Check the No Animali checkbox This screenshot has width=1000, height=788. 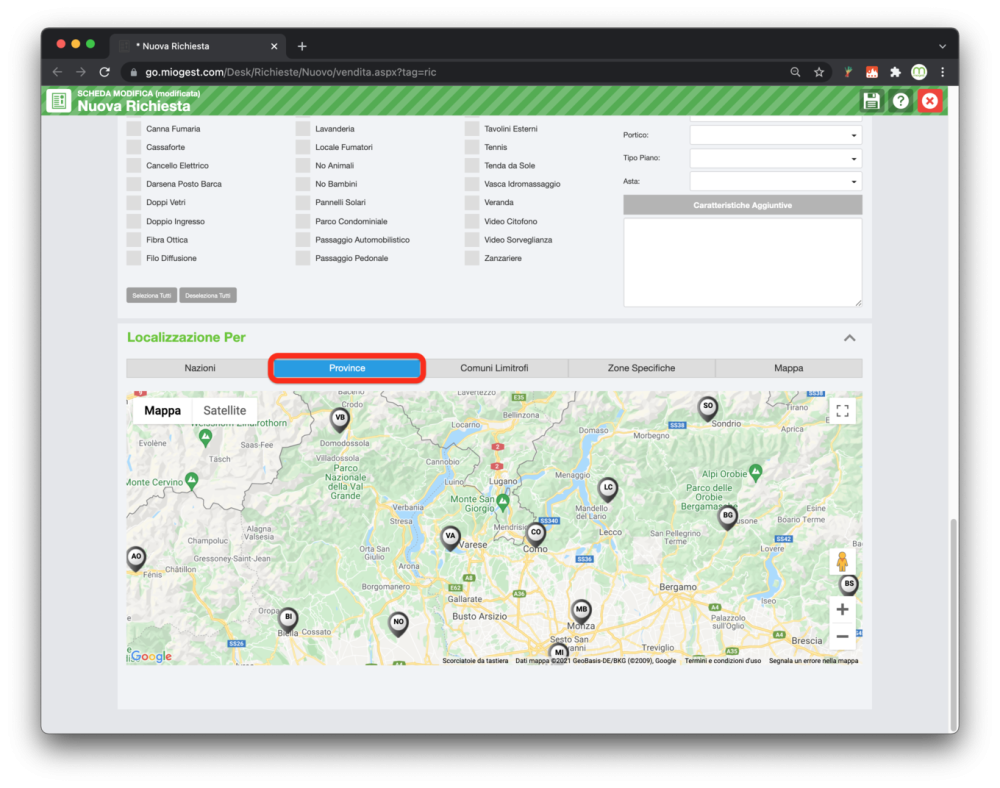tap(303, 165)
